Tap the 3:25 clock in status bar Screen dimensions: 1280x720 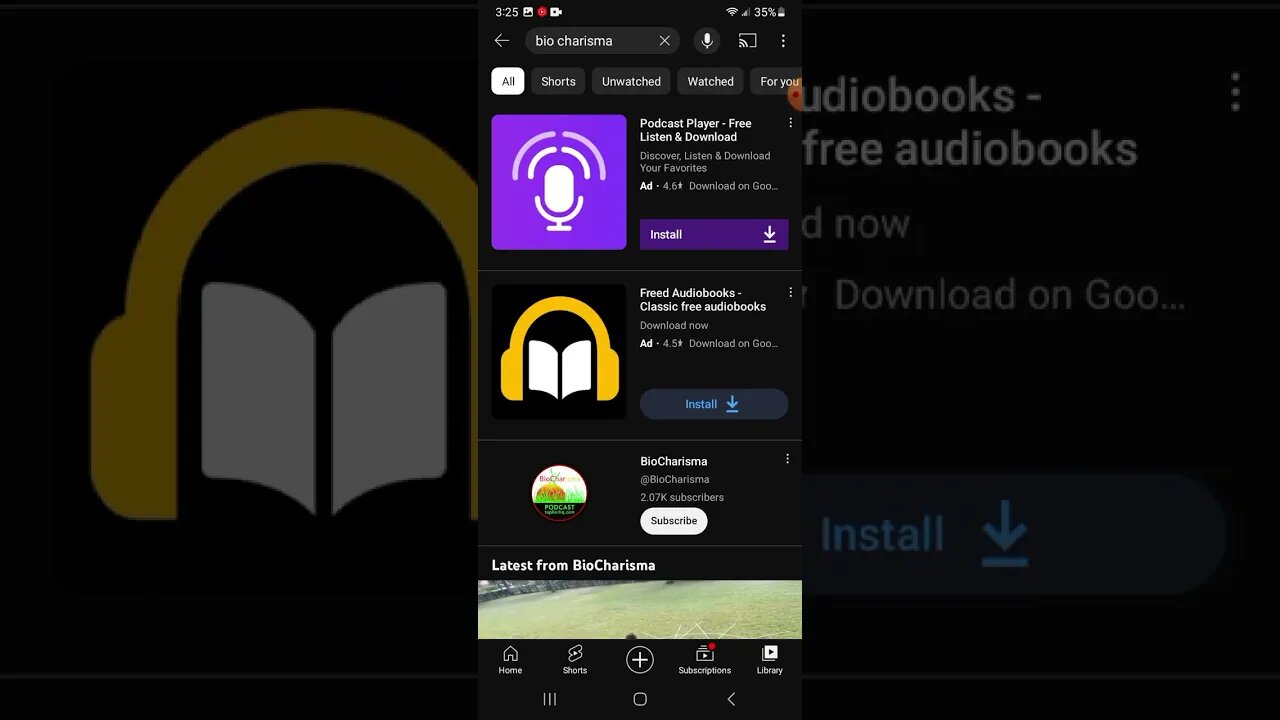[507, 12]
